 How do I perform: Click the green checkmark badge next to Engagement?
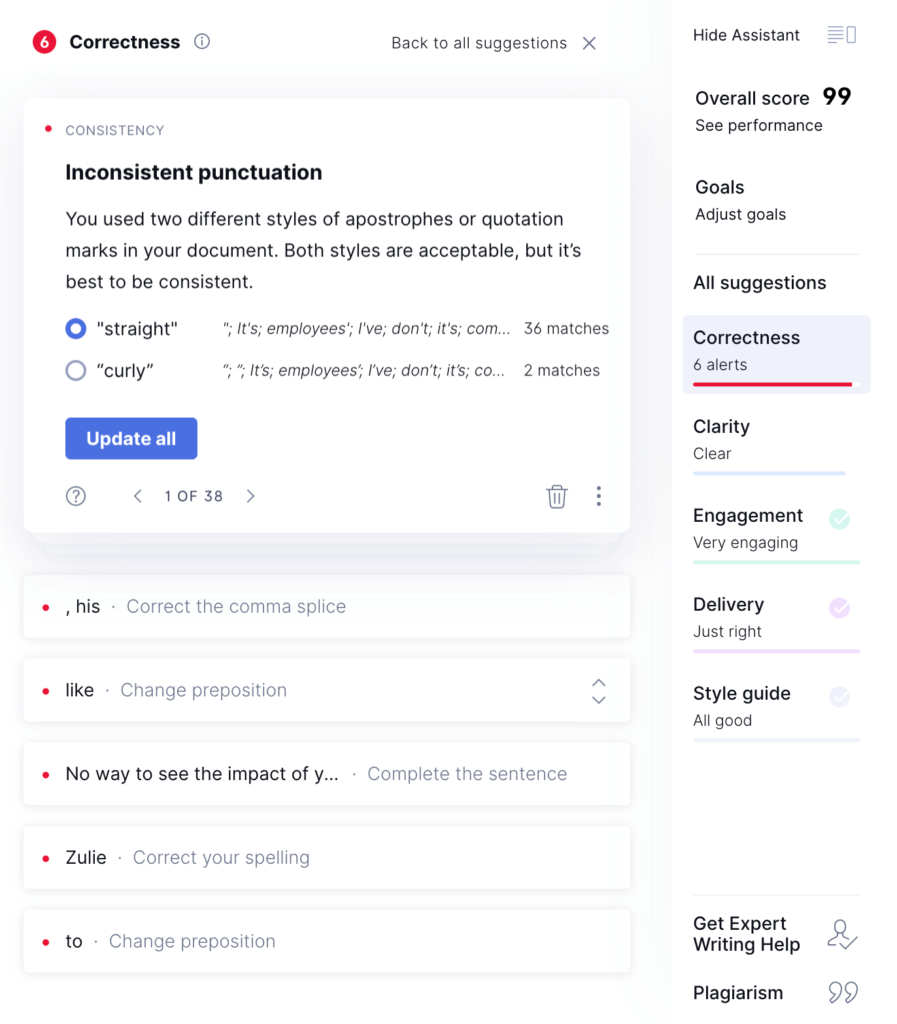point(840,520)
